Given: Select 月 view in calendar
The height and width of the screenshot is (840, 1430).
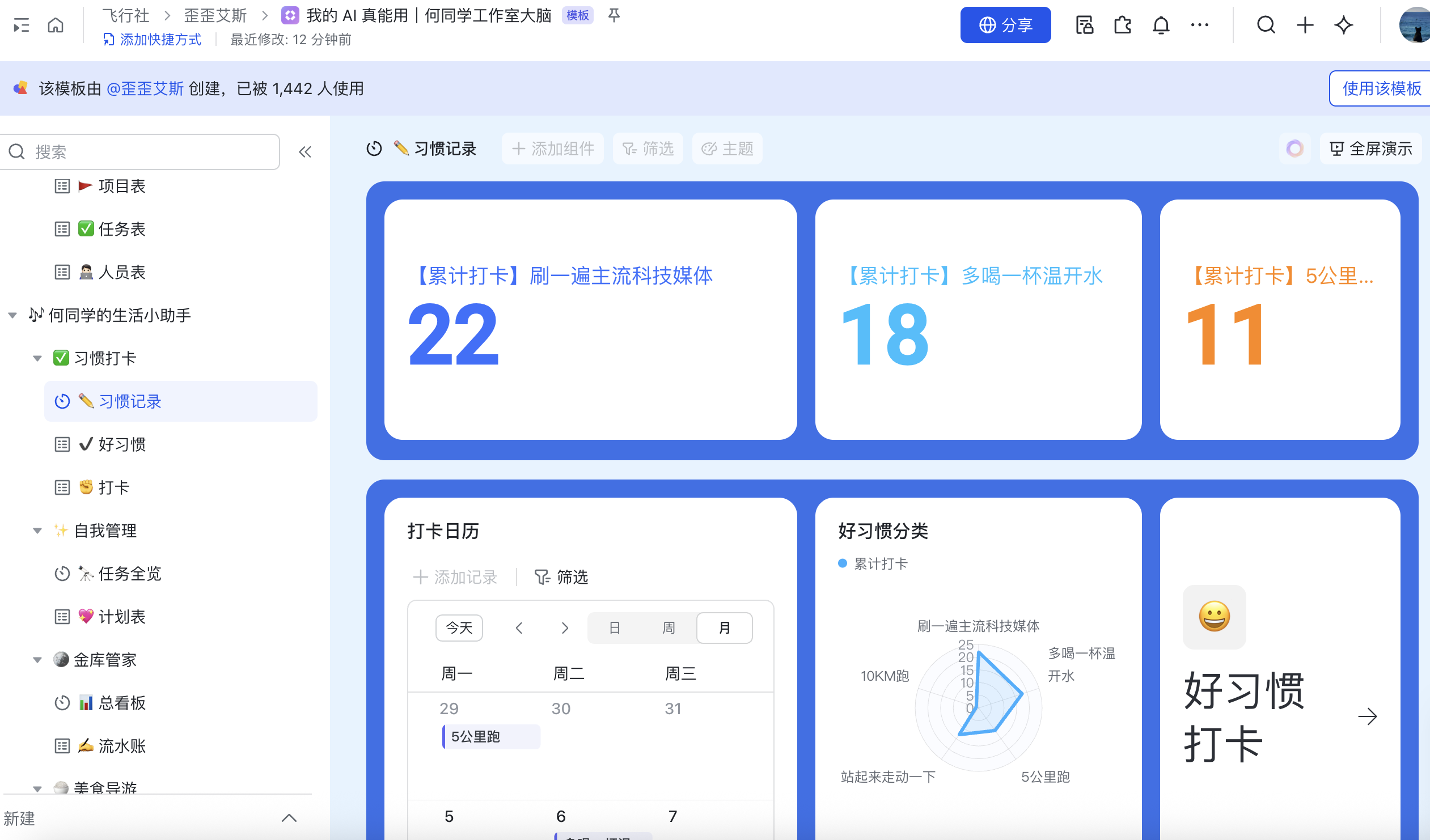Looking at the screenshot, I should click(x=724, y=628).
